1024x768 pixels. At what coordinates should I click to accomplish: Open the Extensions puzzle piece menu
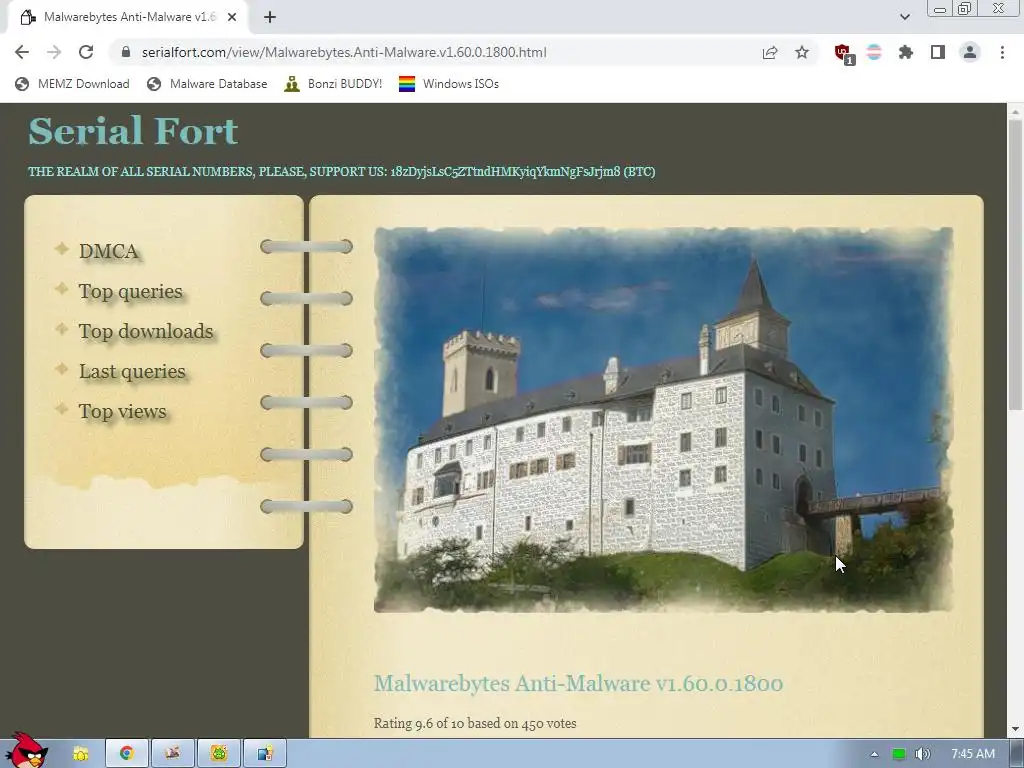(x=906, y=52)
